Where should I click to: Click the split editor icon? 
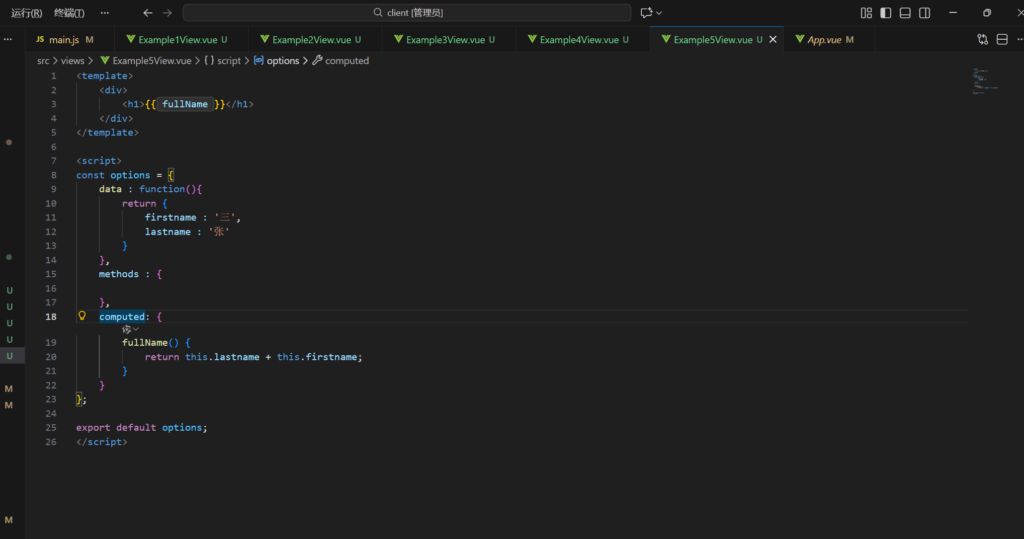coord(1002,40)
